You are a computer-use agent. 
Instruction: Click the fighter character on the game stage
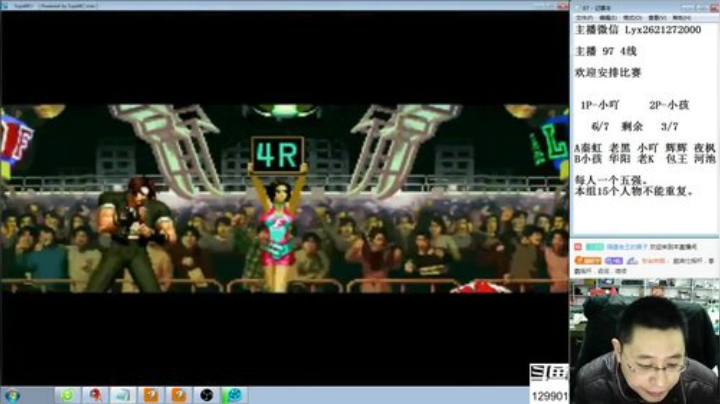pyautogui.click(x=132, y=234)
